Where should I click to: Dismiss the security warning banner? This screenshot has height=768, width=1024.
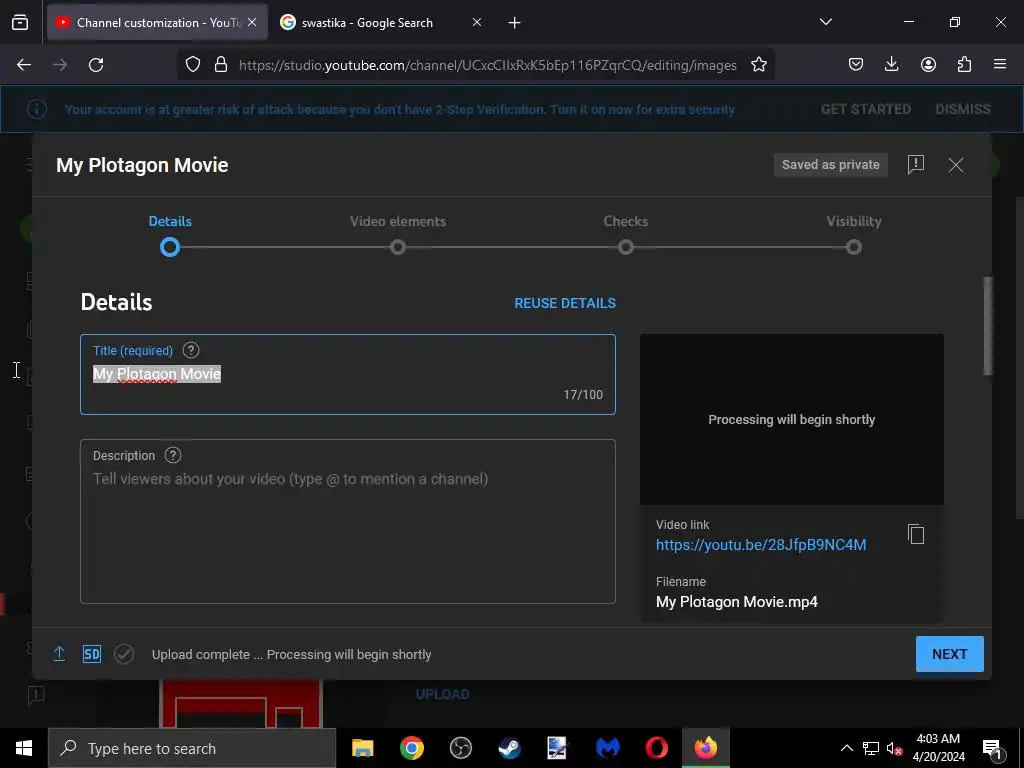point(963,109)
